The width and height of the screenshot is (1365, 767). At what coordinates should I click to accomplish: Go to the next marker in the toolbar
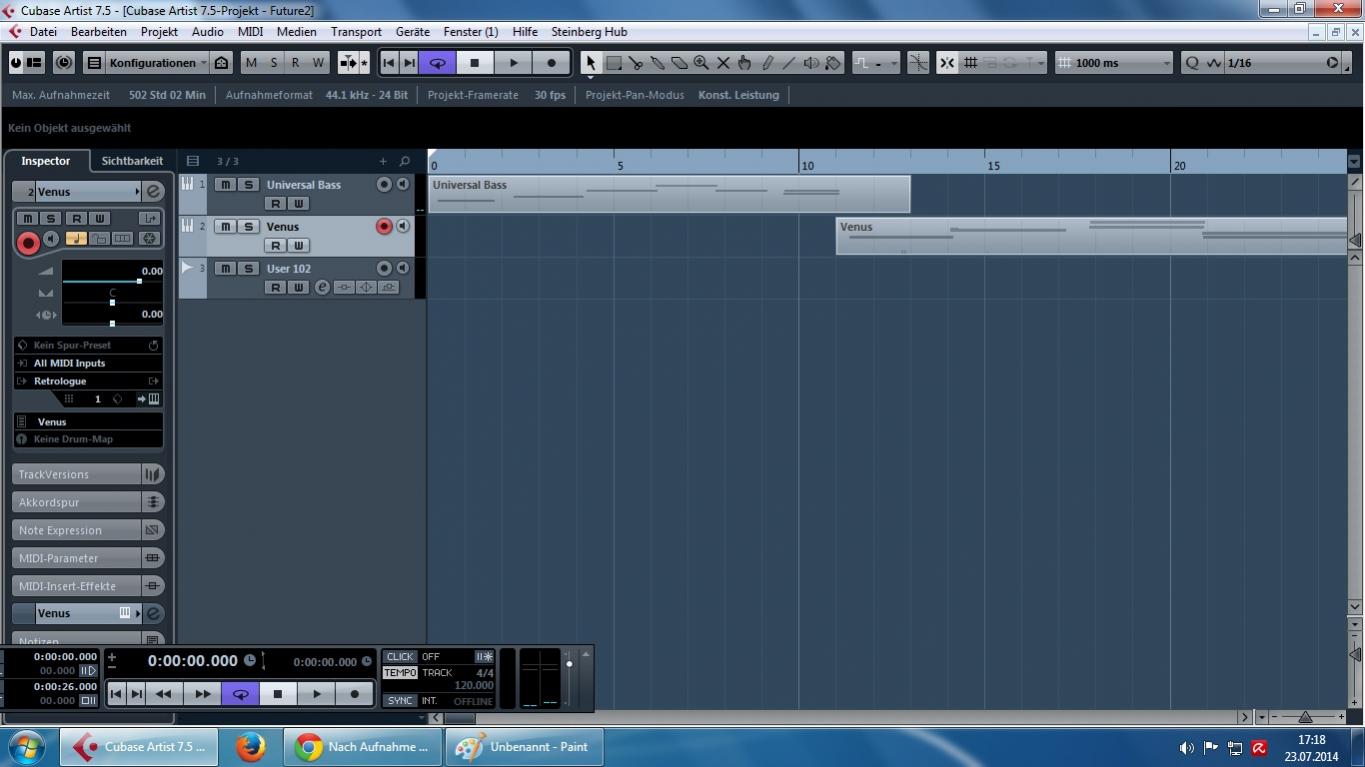click(409, 63)
